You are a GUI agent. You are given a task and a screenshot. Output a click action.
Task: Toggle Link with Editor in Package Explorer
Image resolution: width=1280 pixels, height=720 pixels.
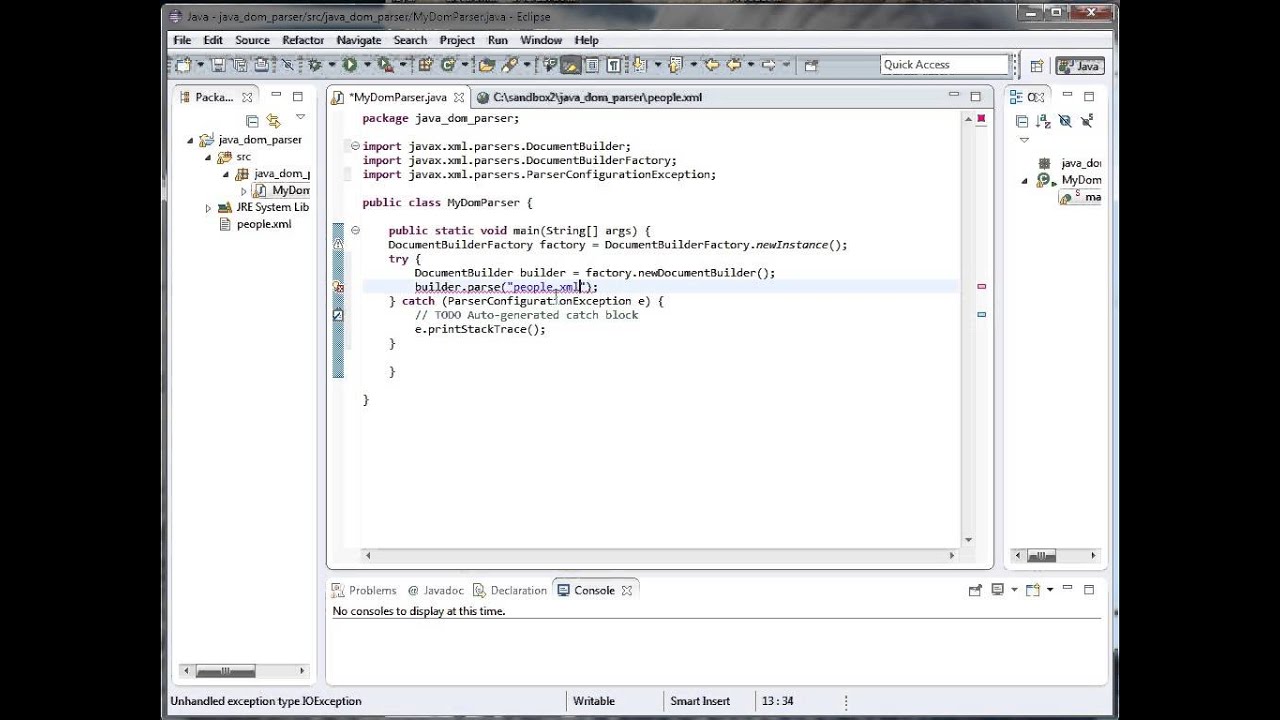273,121
